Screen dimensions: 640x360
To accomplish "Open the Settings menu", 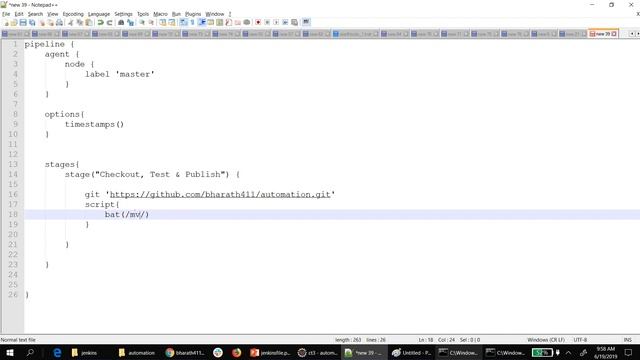I will pos(123,14).
